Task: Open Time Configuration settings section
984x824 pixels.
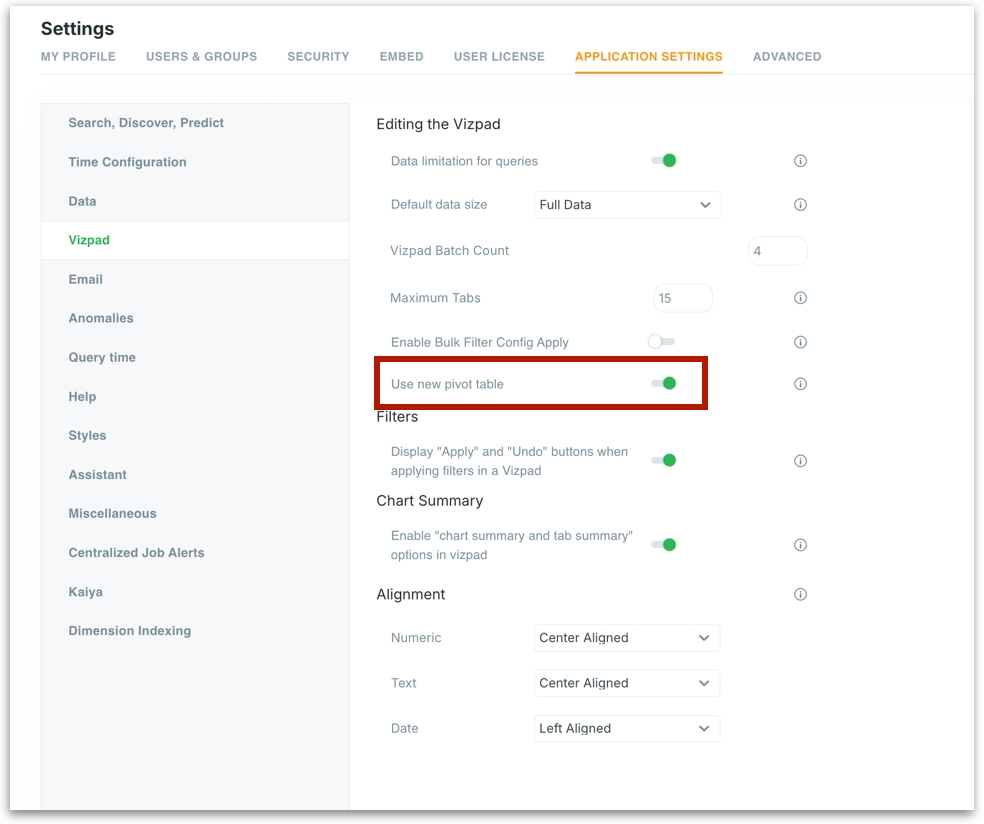Action: pyautogui.click(x=127, y=162)
